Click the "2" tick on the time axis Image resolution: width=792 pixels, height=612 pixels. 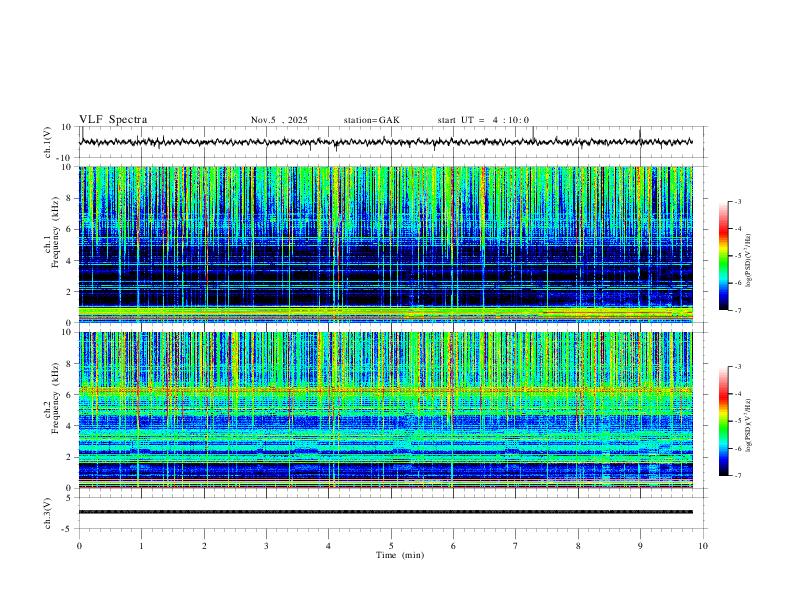pos(204,546)
